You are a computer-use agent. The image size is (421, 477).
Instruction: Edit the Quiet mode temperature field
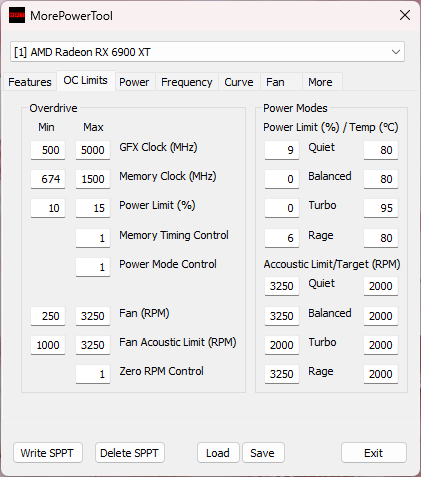pyautogui.click(x=381, y=150)
